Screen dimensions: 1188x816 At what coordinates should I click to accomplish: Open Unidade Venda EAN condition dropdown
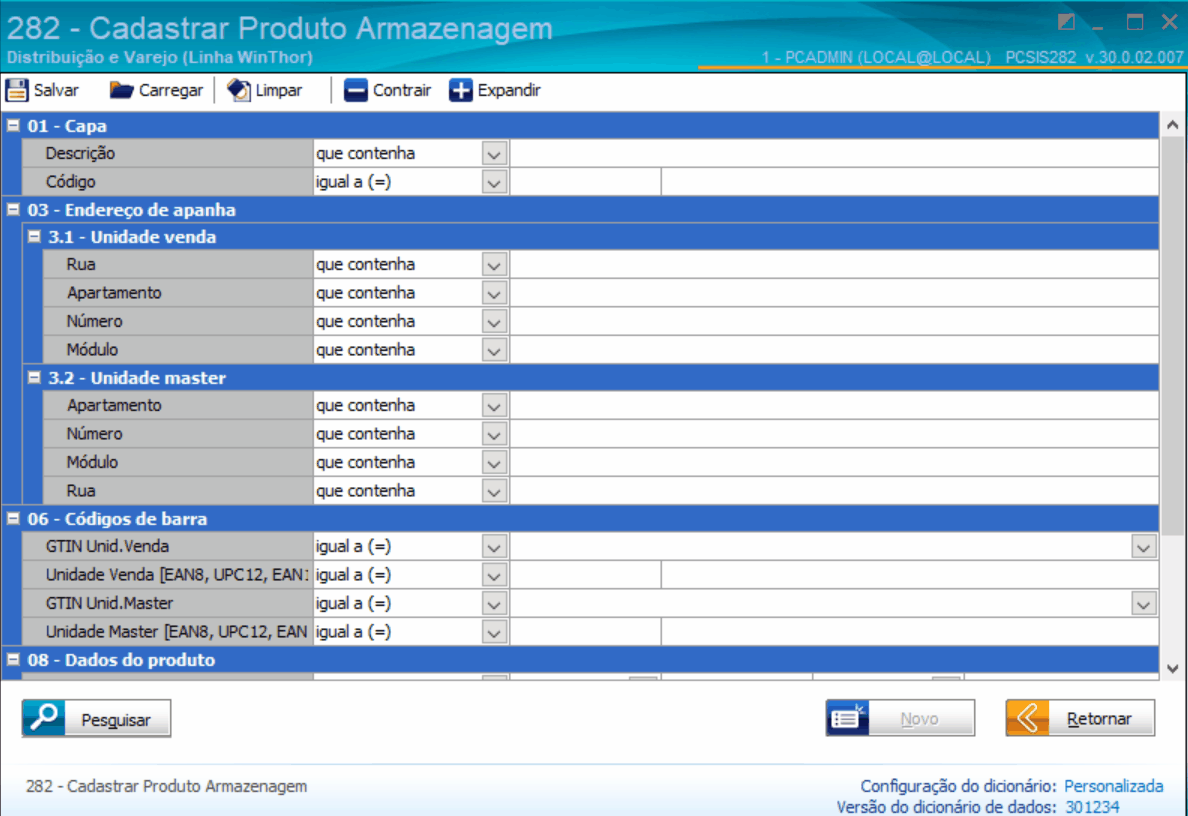point(494,575)
